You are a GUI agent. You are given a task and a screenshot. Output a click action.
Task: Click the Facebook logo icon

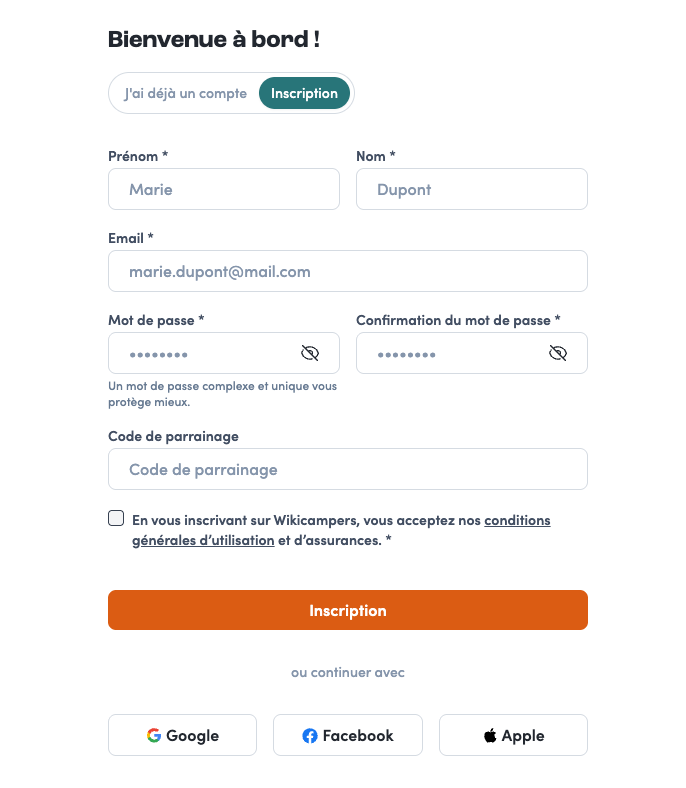pyautogui.click(x=310, y=736)
